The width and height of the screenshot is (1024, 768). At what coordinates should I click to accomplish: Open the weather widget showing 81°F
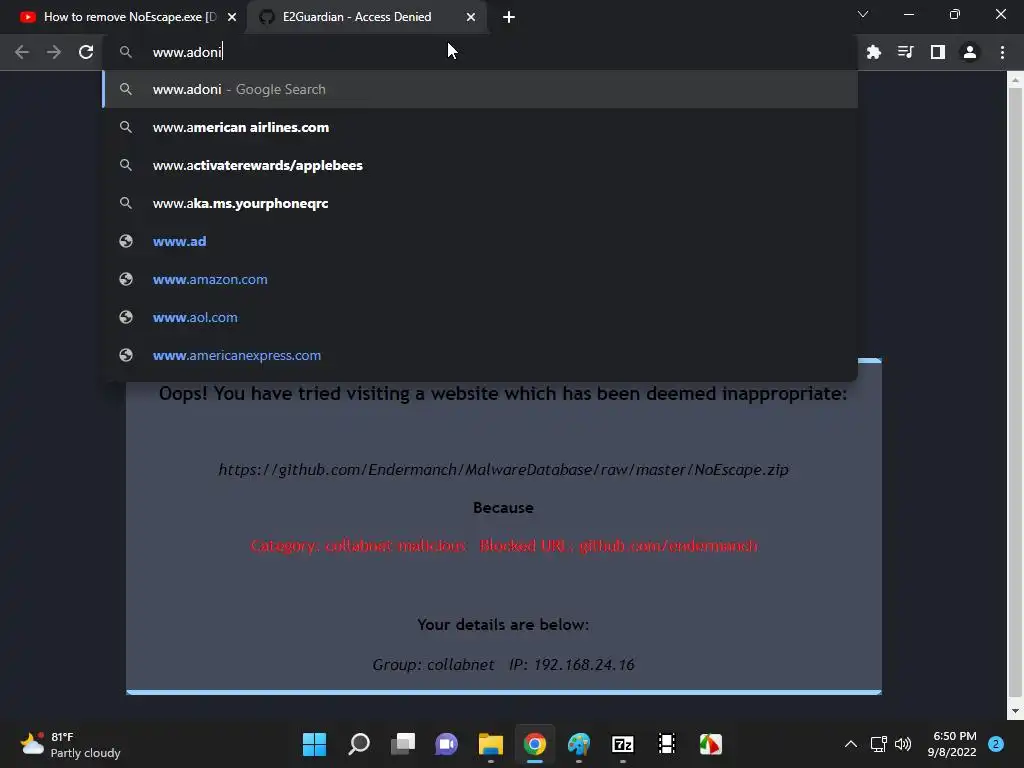[x=71, y=744]
